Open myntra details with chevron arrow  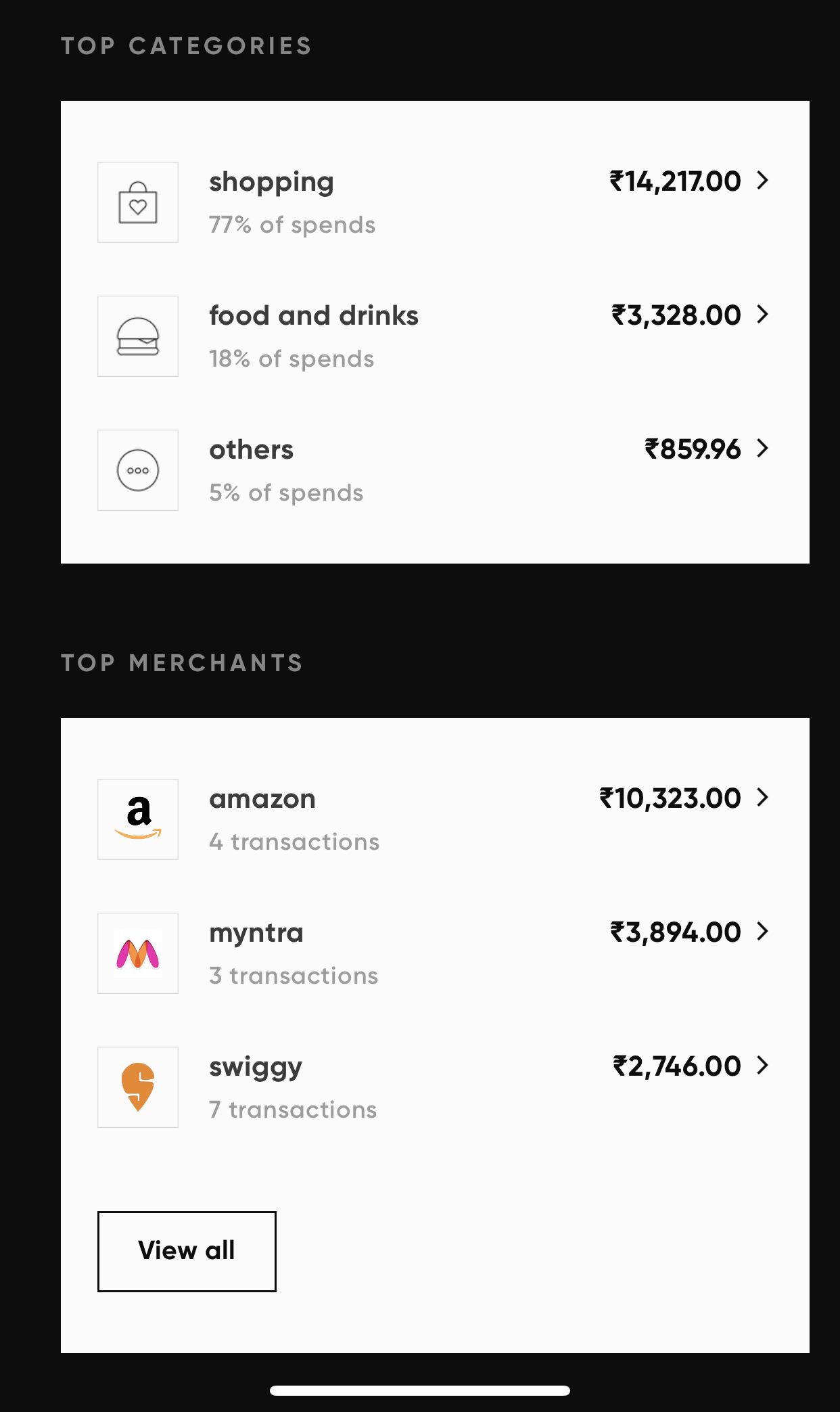(x=763, y=931)
